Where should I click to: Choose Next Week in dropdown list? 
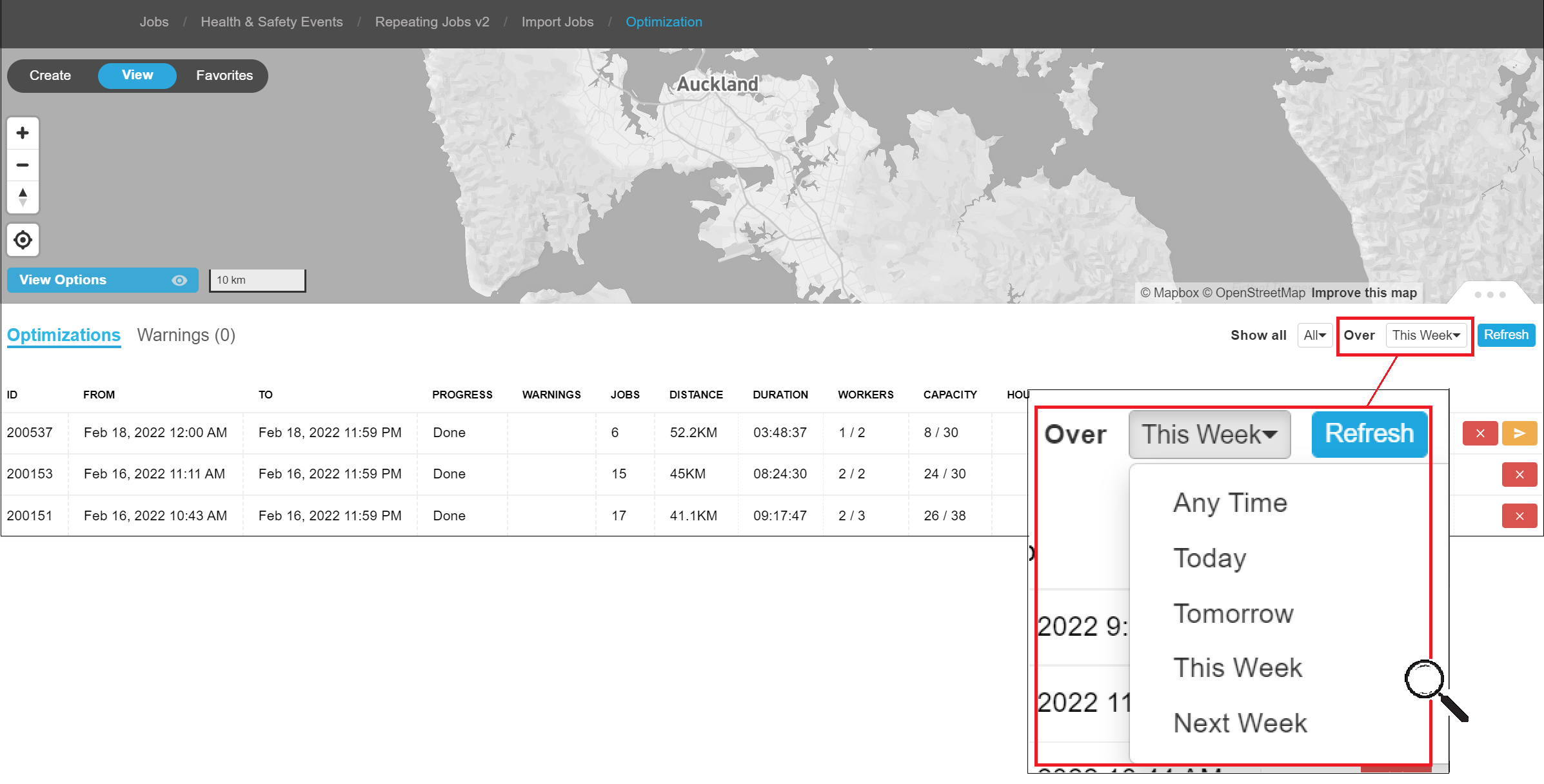click(1240, 723)
